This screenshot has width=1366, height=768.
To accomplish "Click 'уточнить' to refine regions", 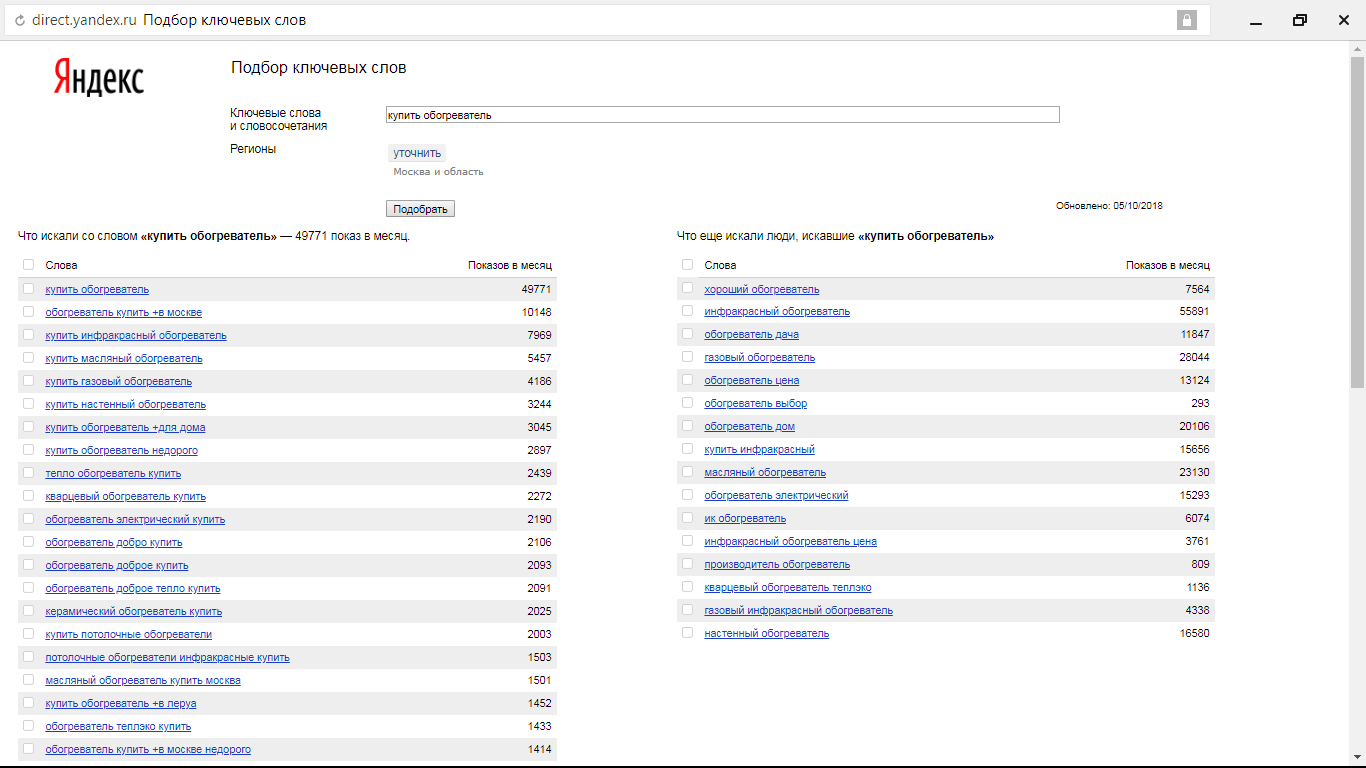I will pos(417,153).
